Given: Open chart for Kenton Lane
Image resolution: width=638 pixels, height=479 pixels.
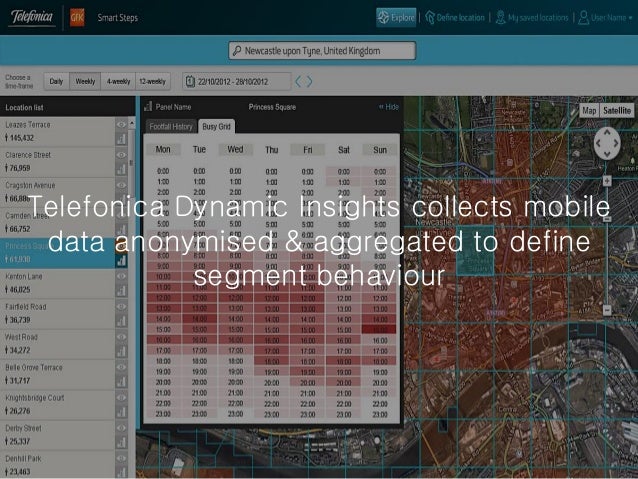Looking at the screenshot, I should [x=121, y=291].
